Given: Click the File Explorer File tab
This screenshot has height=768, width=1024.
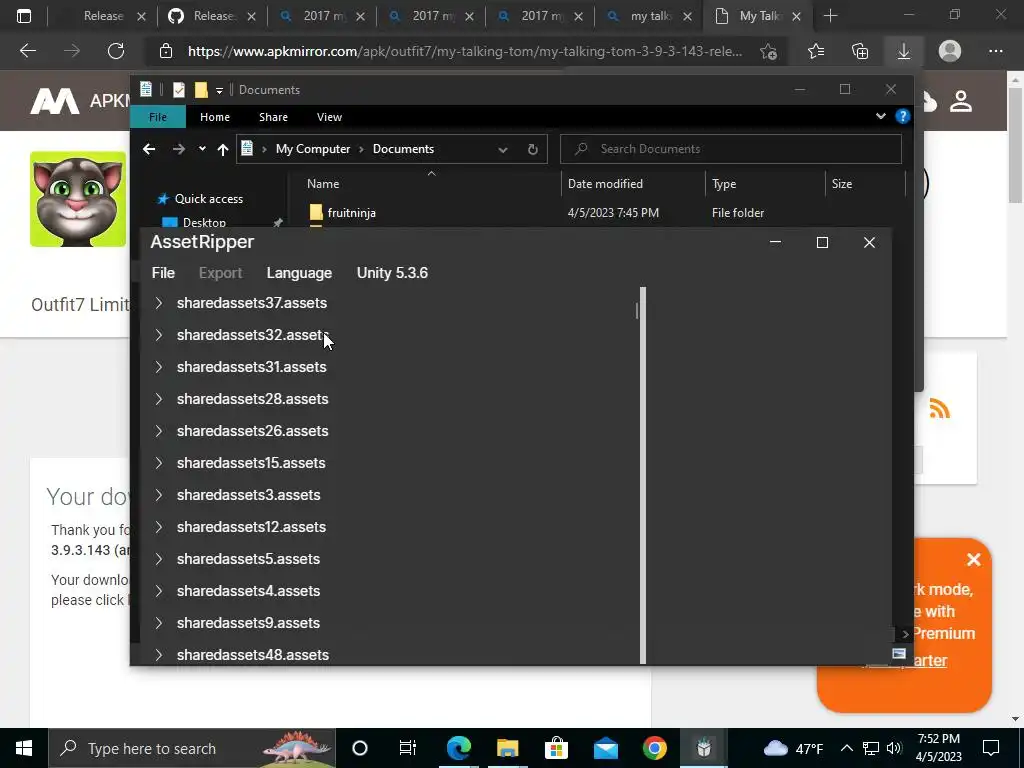Looking at the screenshot, I should pos(158,117).
